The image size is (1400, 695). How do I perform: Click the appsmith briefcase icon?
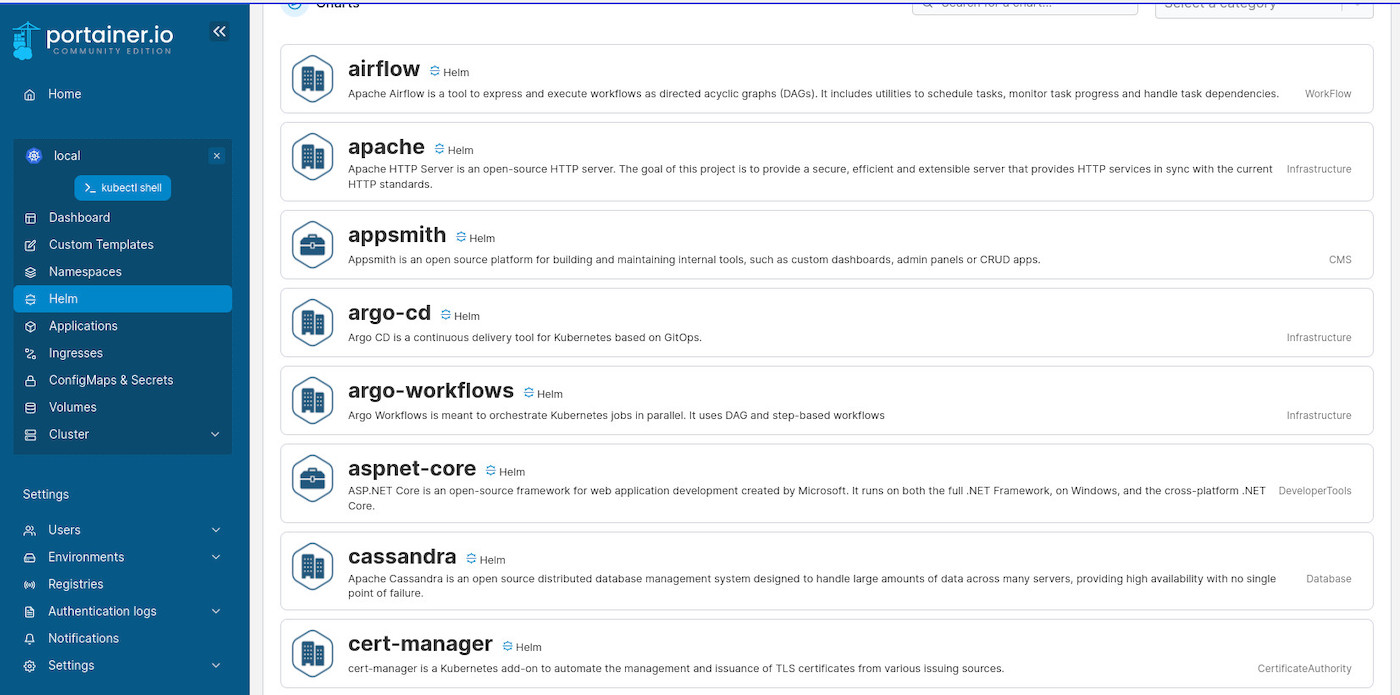click(x=312, y=244)
